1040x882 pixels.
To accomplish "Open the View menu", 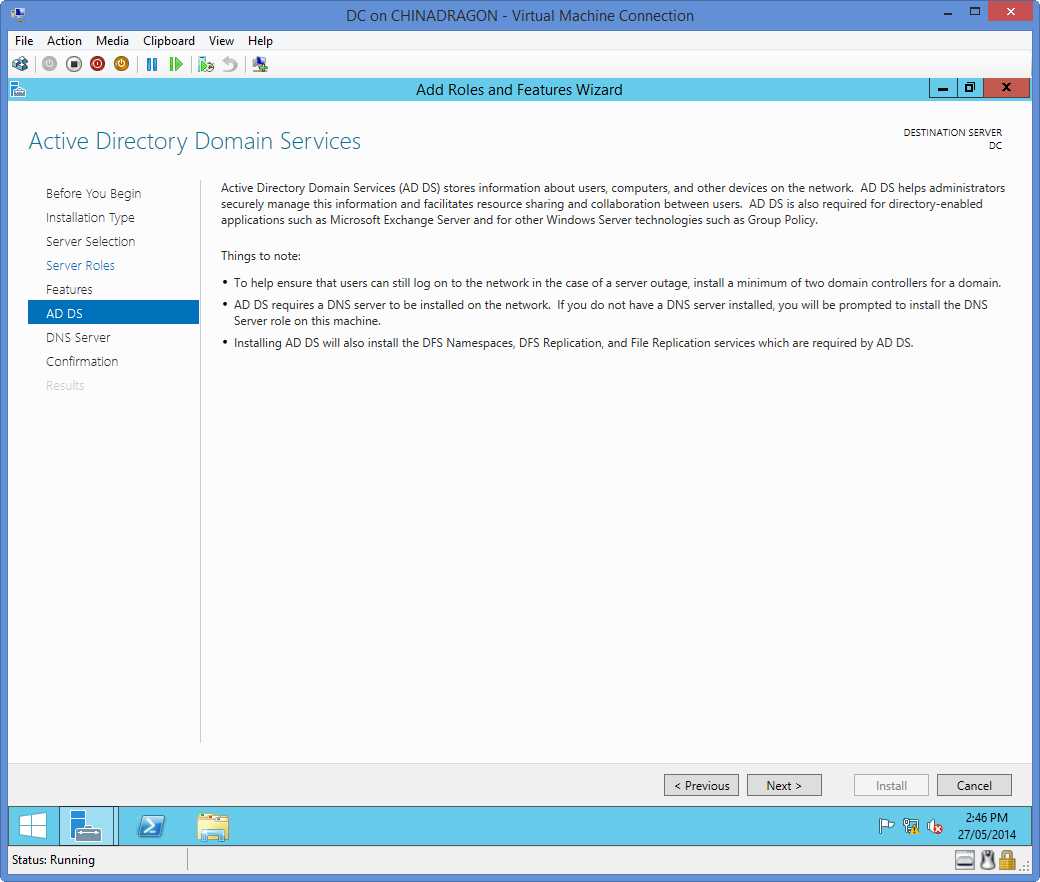I will 221,40.
